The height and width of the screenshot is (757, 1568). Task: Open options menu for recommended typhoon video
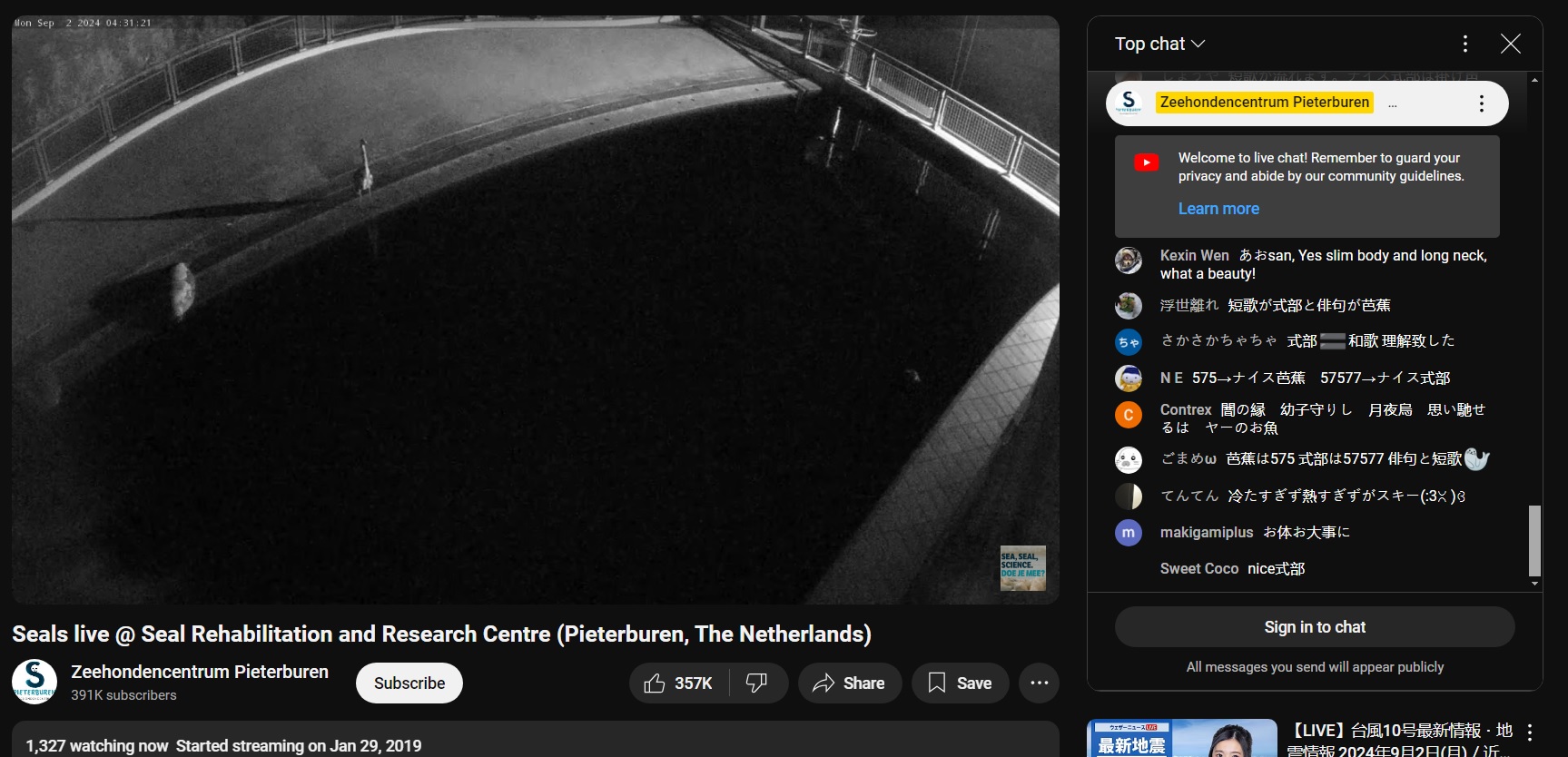[1530, 732]
